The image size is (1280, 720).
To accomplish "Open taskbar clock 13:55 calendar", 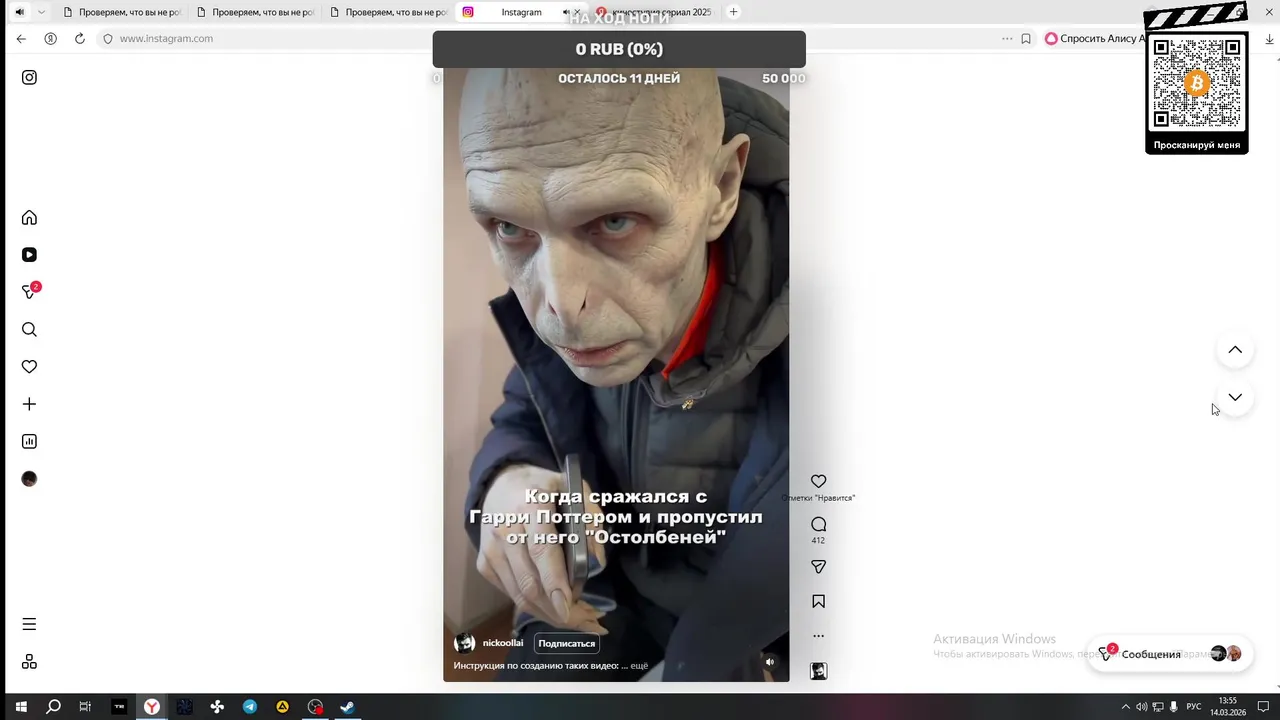I will point(1228,707).
